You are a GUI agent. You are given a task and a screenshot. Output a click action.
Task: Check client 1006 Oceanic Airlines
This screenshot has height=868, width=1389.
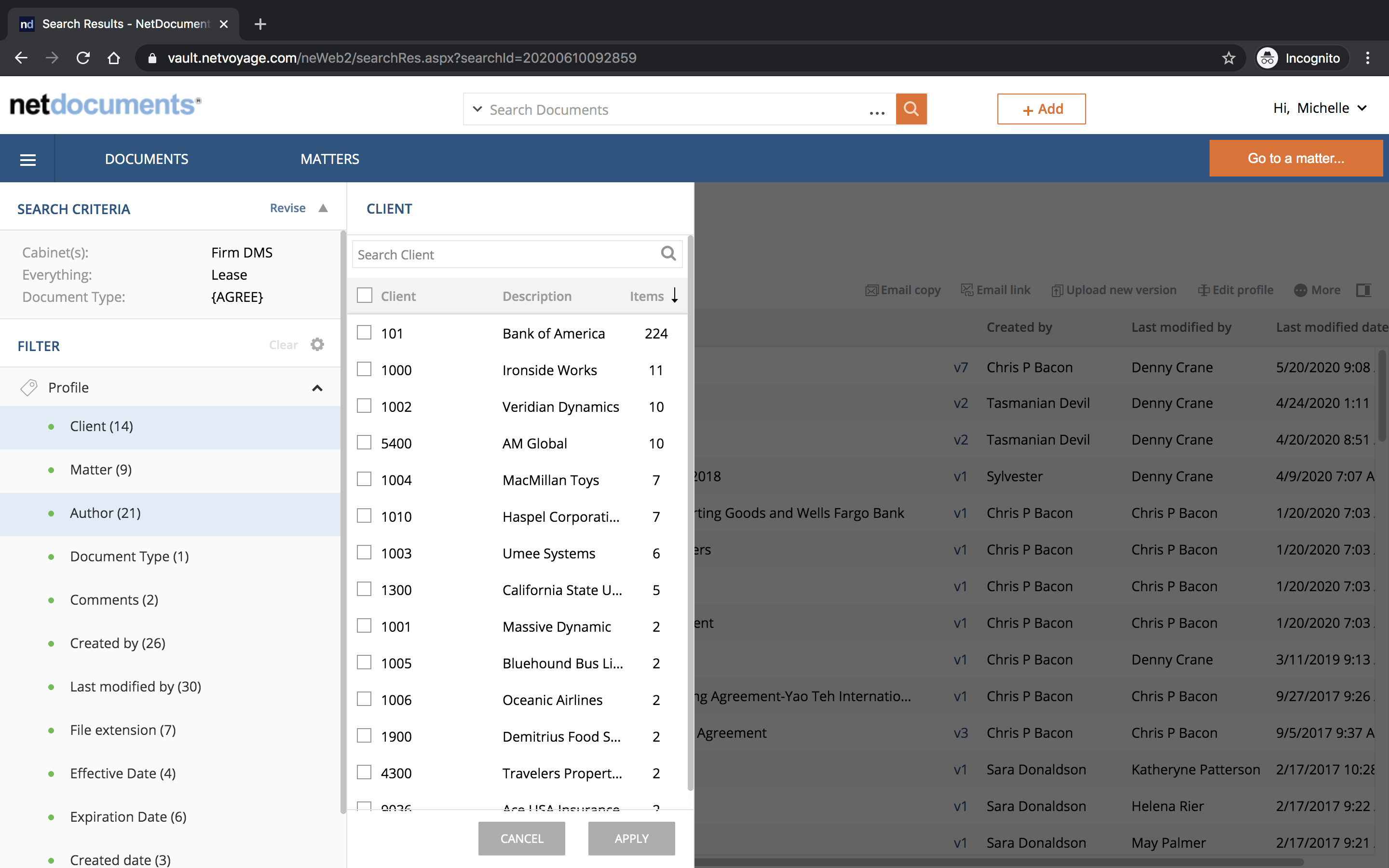(x=365, y=699)
